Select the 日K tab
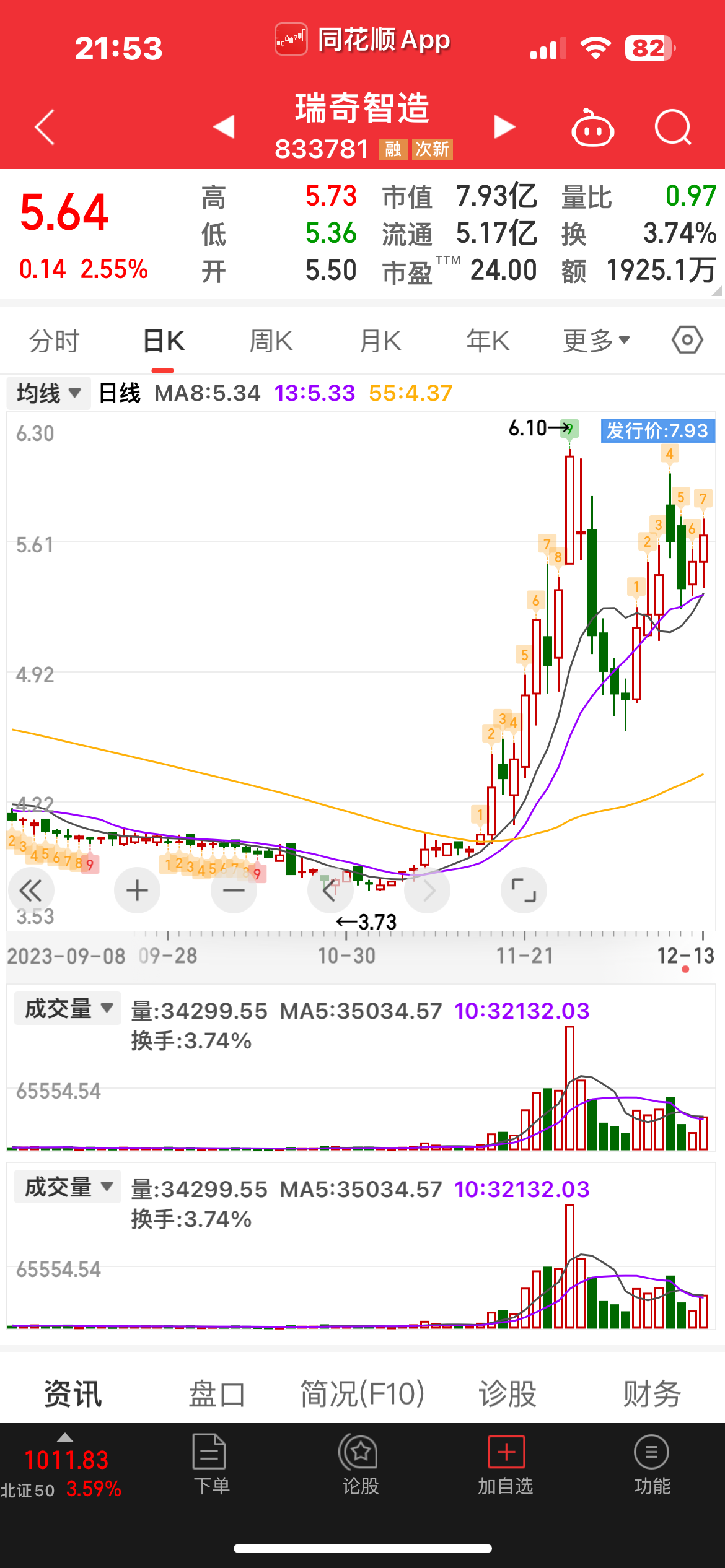Image resolution: width=725 pixels, height=1568 pixels. [x=163, y=341]
